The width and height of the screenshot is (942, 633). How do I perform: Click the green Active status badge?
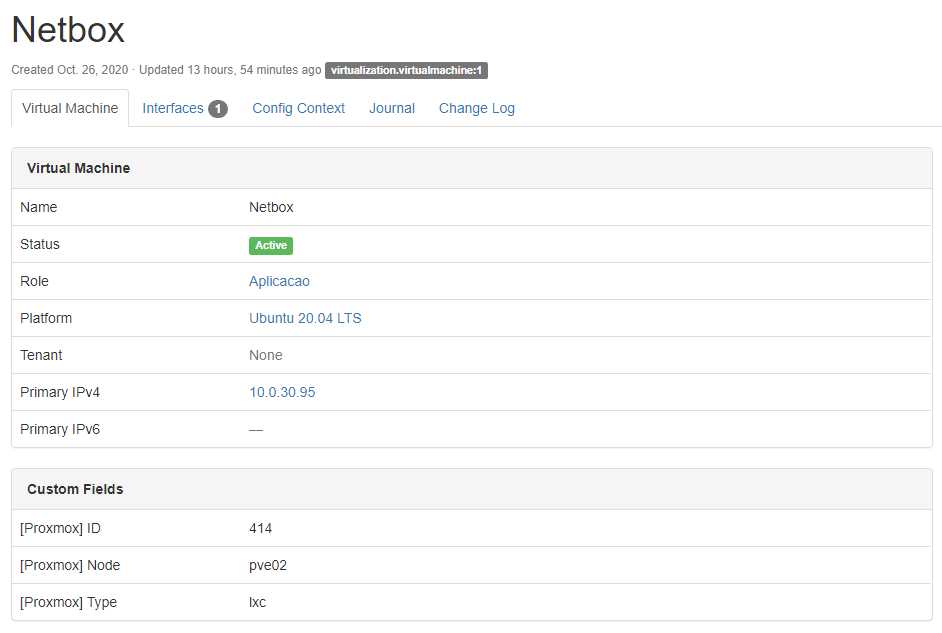point(271,245)
